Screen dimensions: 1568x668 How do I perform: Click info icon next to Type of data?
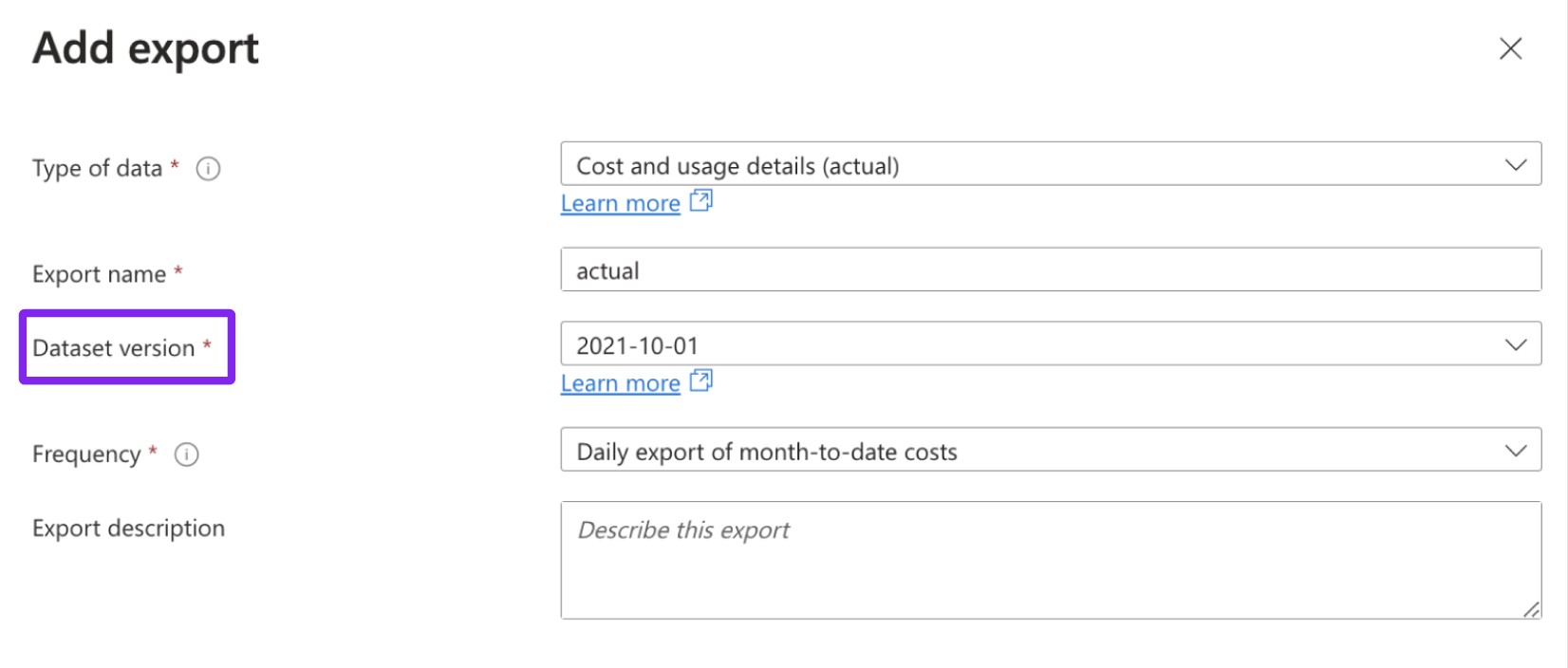[x=208, y=169]
